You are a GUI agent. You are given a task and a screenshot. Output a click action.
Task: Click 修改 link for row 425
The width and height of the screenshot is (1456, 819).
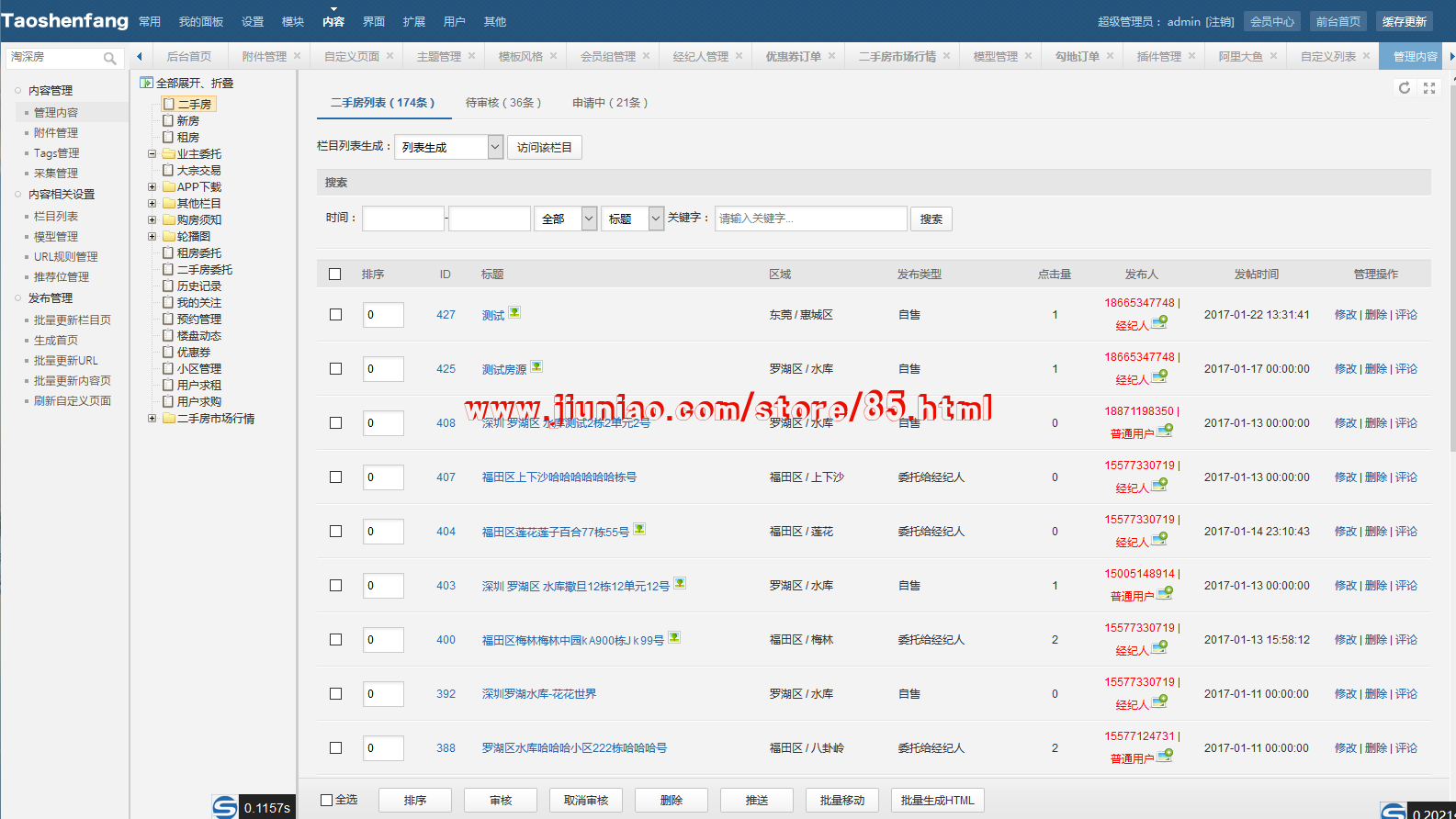(x=1345, y=369)
